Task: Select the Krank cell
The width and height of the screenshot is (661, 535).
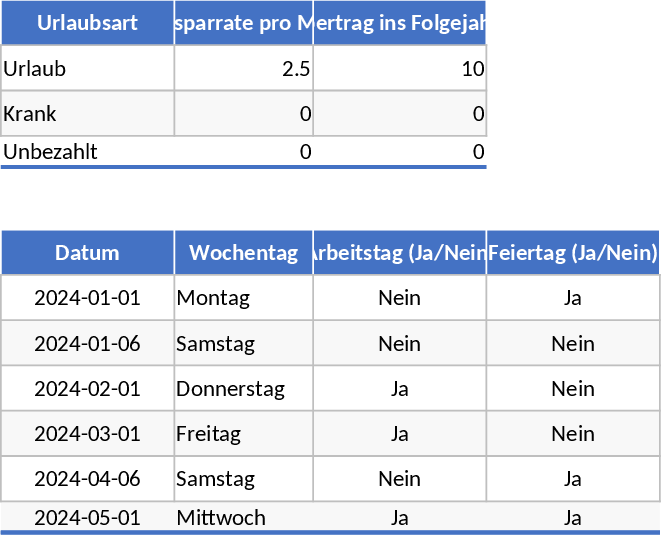Action: pos(87,114)
